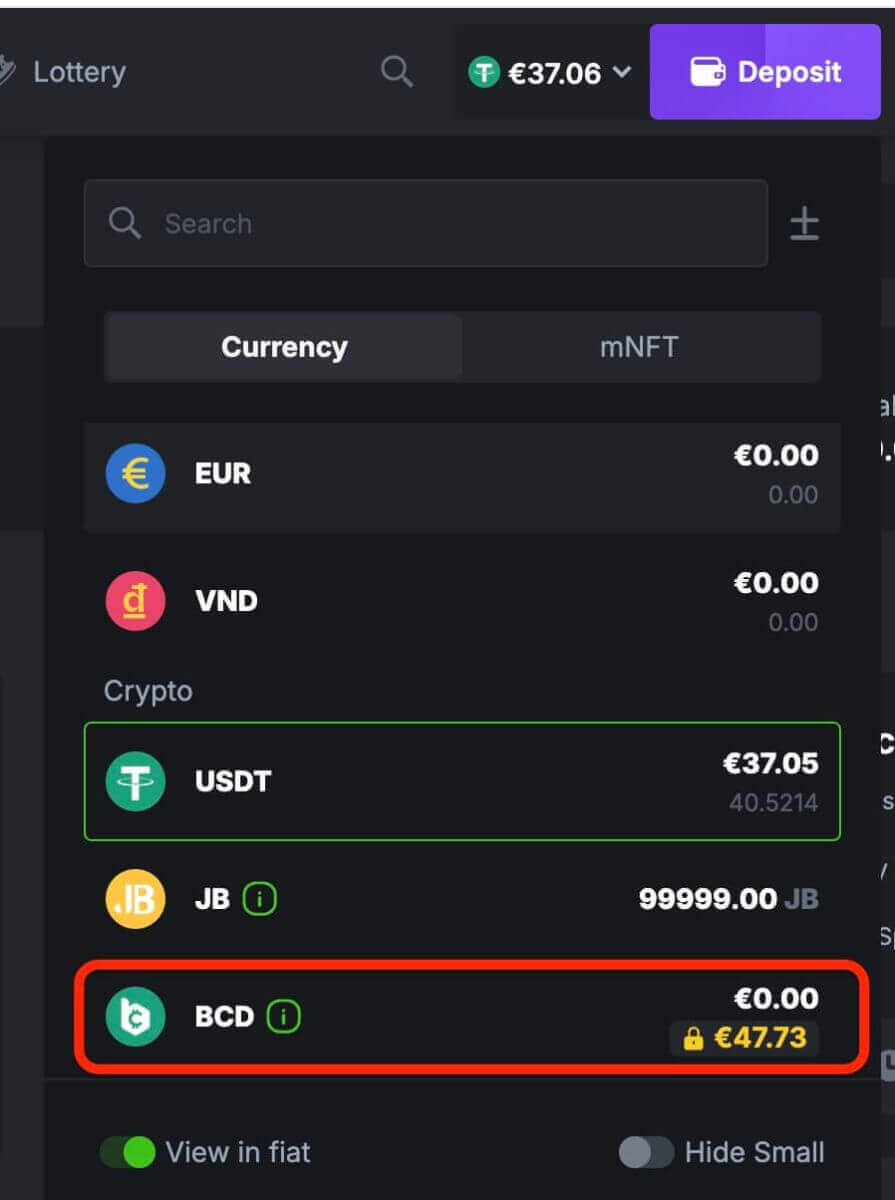Screen dimensions: 895x1200
Task: Click the VND dong coin icon
Action: [x=135, y=601]
